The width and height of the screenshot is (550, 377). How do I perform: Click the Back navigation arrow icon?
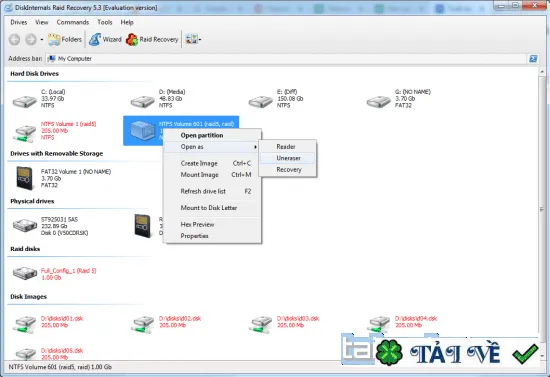[x=14, y=40]
